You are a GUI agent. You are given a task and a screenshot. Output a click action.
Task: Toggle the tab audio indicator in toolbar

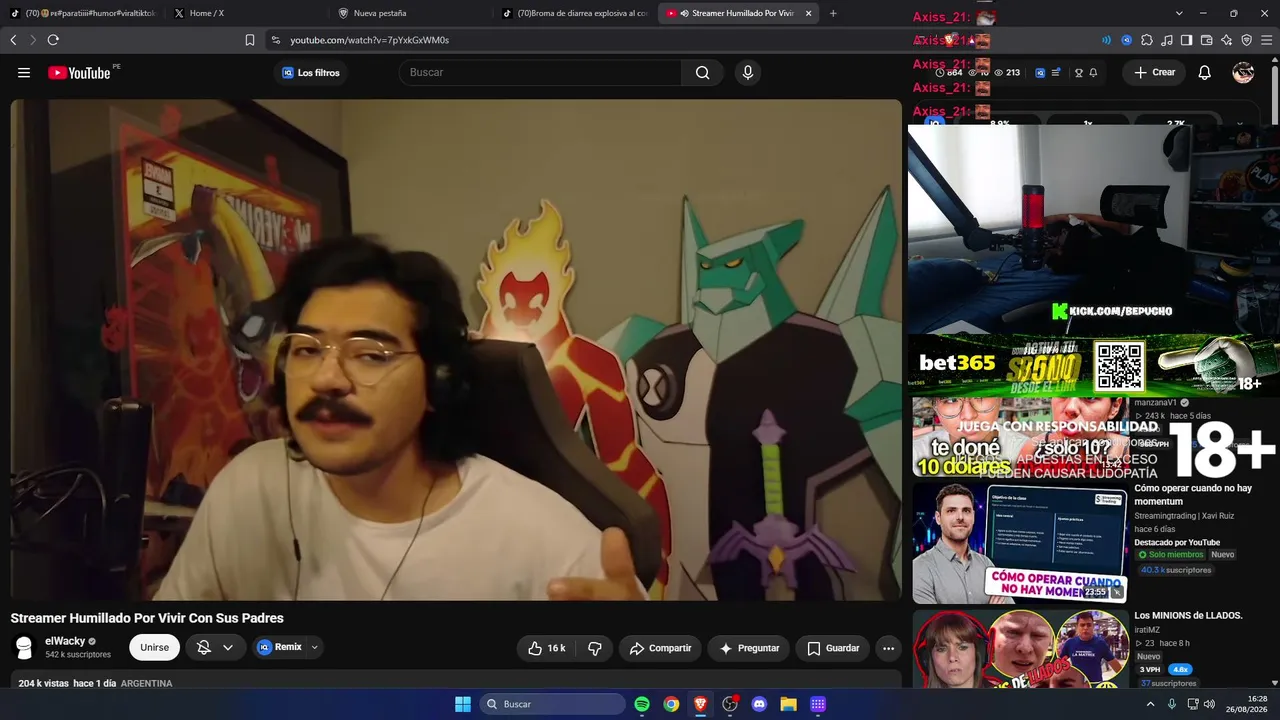click(1107, 40)
